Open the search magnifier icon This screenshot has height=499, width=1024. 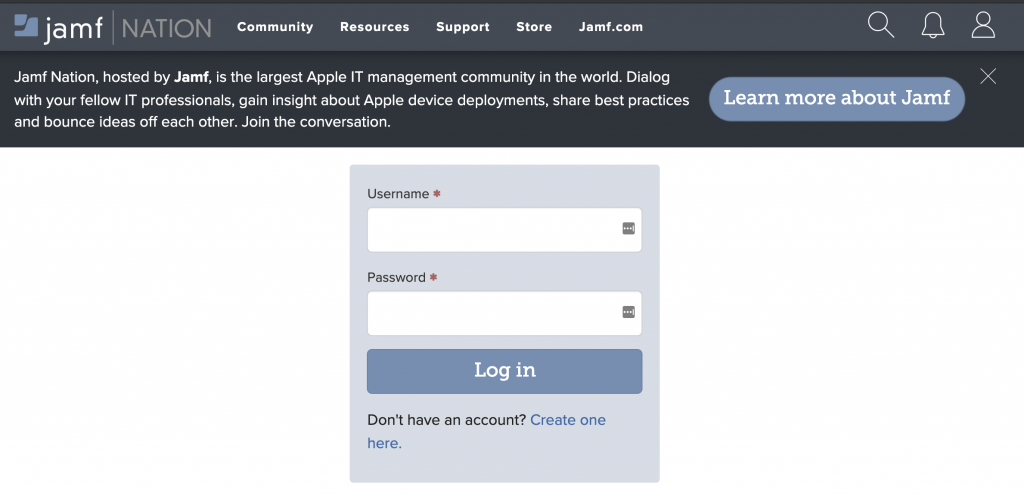(880, 25)
